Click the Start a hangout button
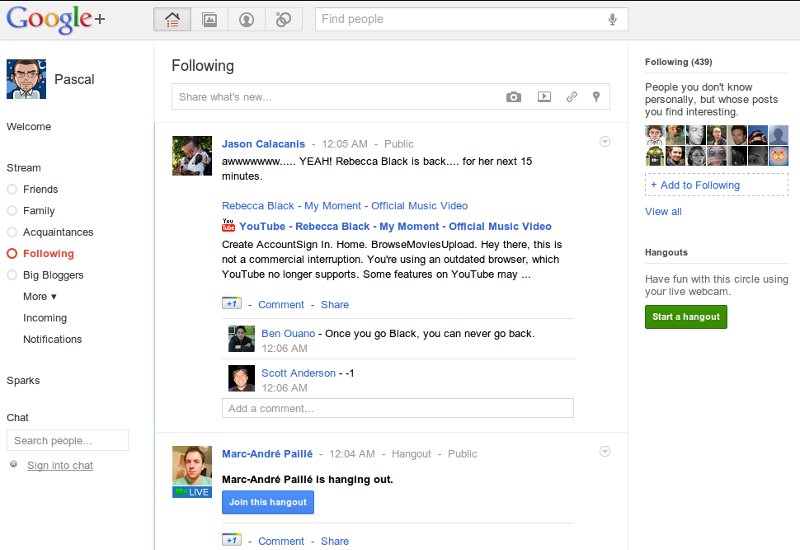The image size is (800, 550). [x=686, y=317]
